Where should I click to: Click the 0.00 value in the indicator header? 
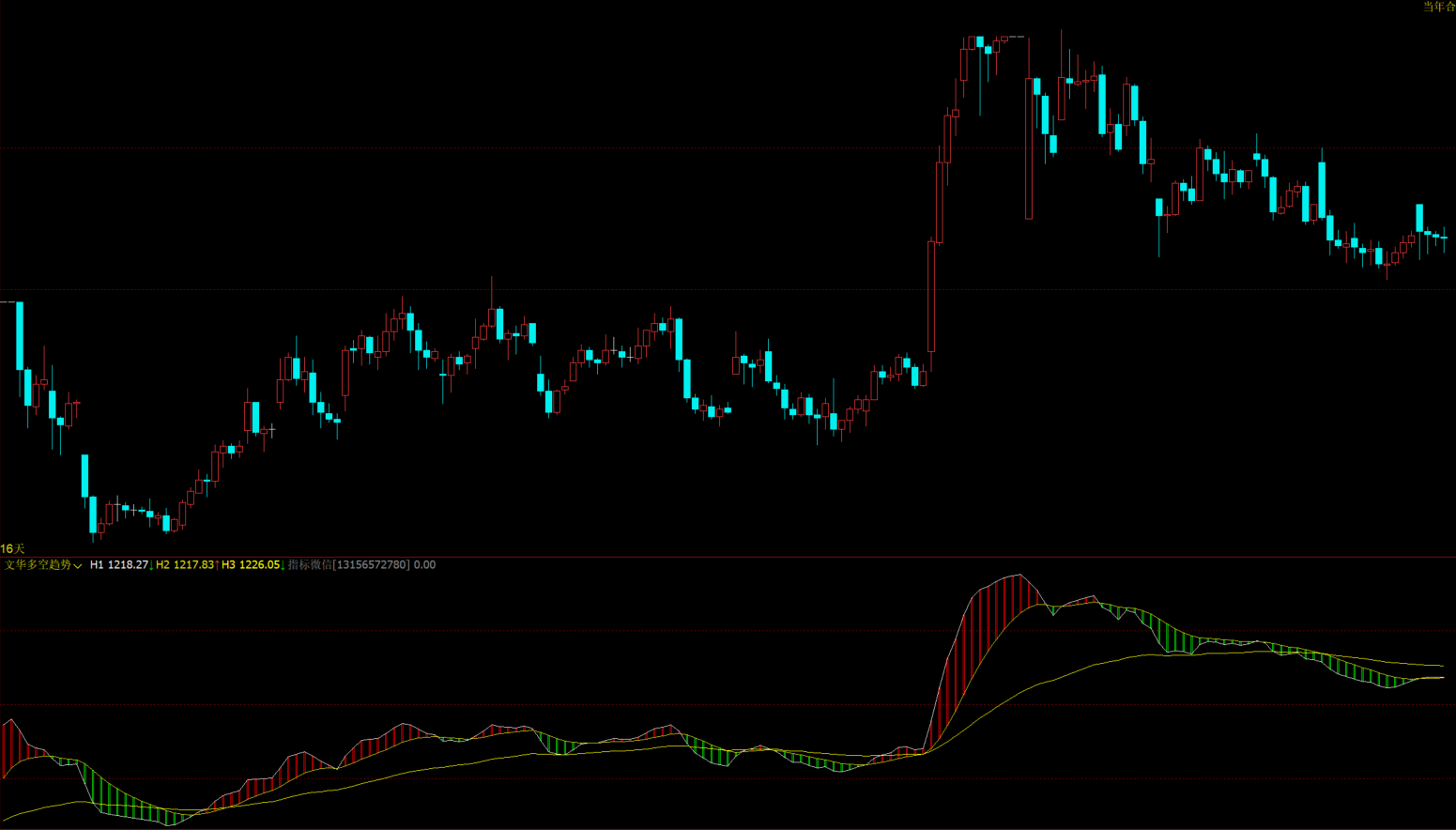[x=424, y=565]
